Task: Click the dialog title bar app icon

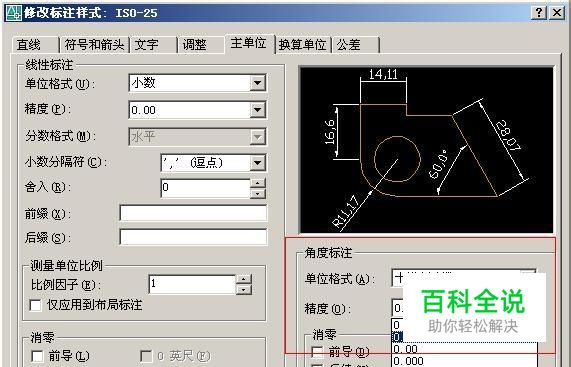Action: tap(13, 13)
